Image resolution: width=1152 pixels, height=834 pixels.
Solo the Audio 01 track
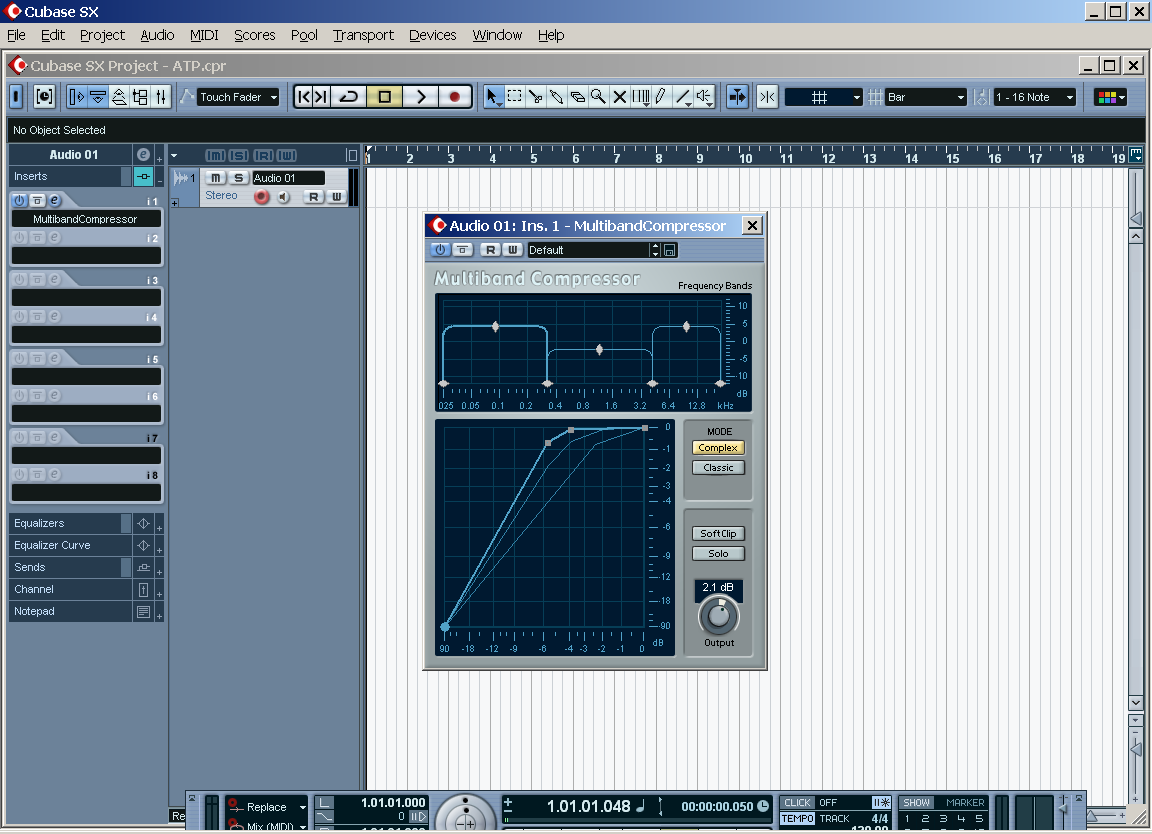click(238, 178)
